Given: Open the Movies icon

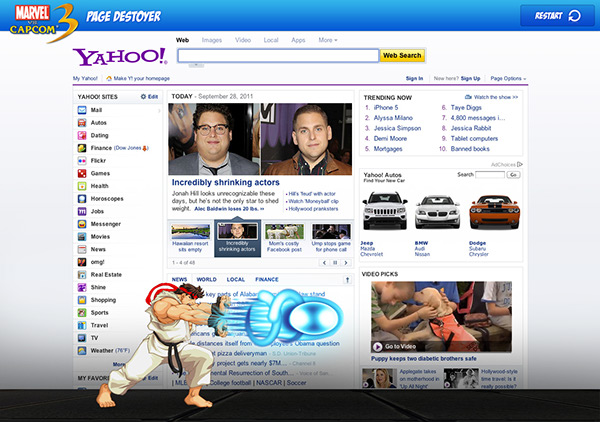Looking at the screenshot, I should [82, 236].
